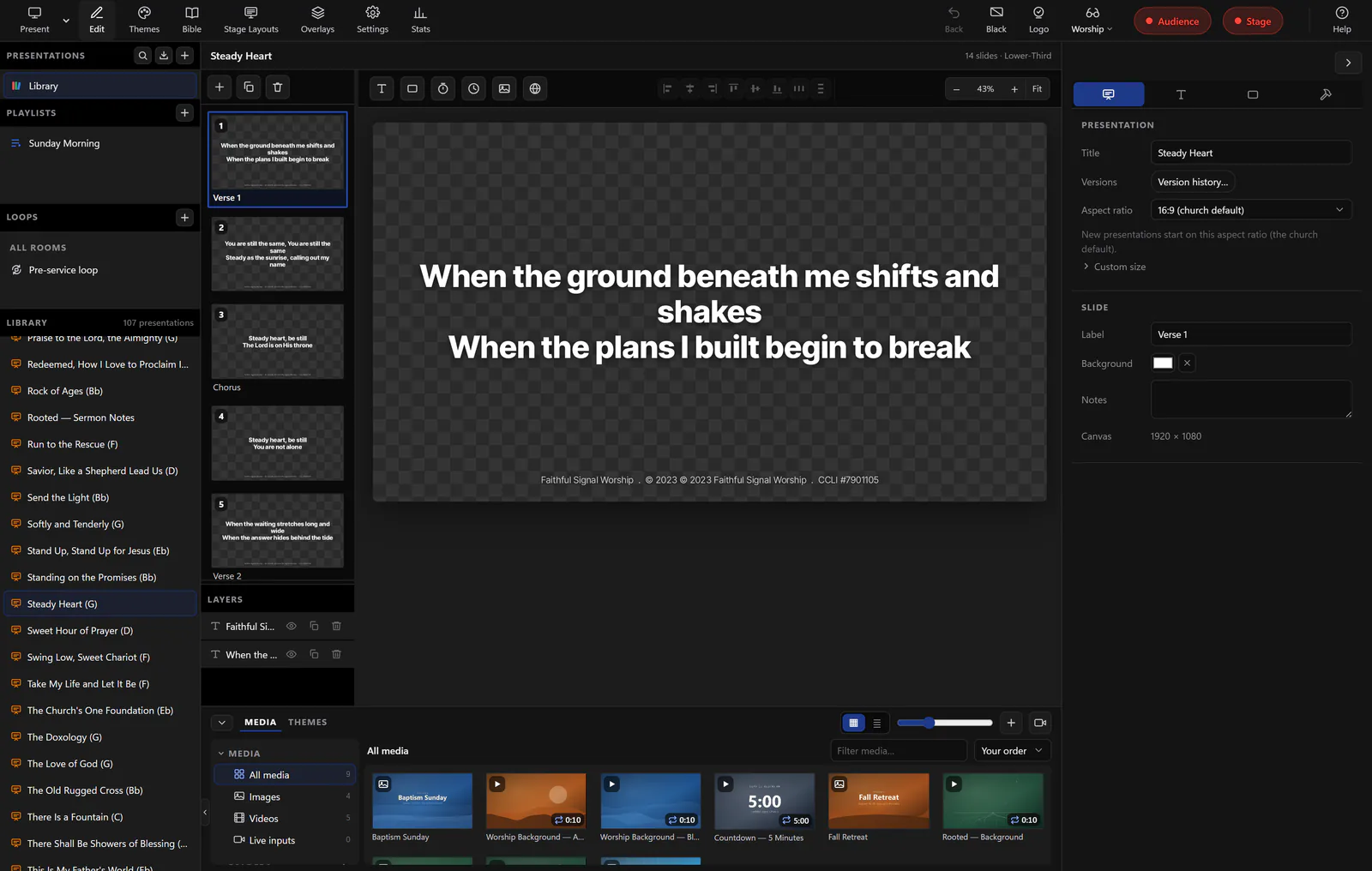Click the Filter media input field
This screenshot has width=1372, height=871.
pyautogui.click(x=899, y=751)
